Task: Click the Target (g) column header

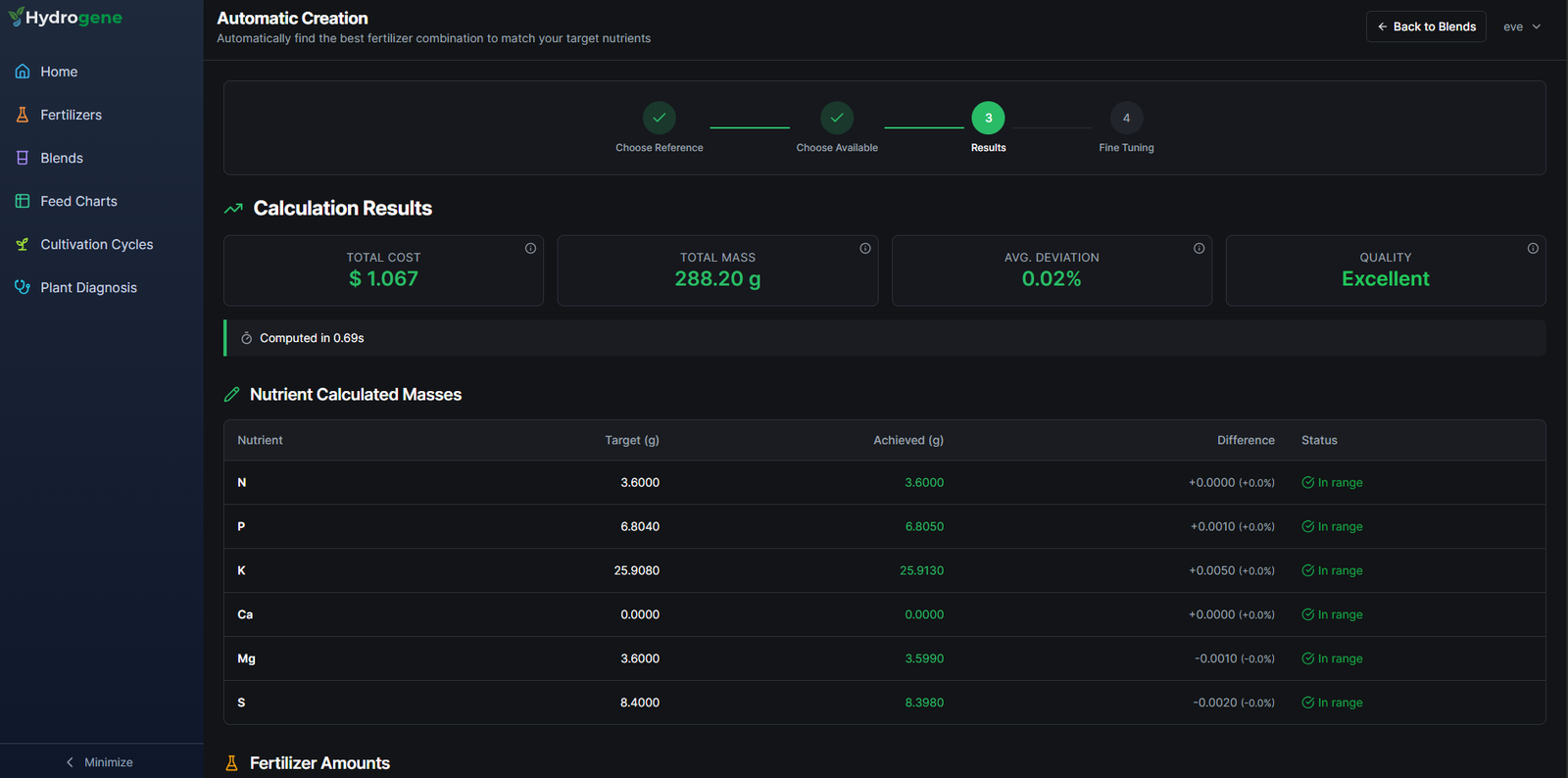Action: tap(632, 441)
